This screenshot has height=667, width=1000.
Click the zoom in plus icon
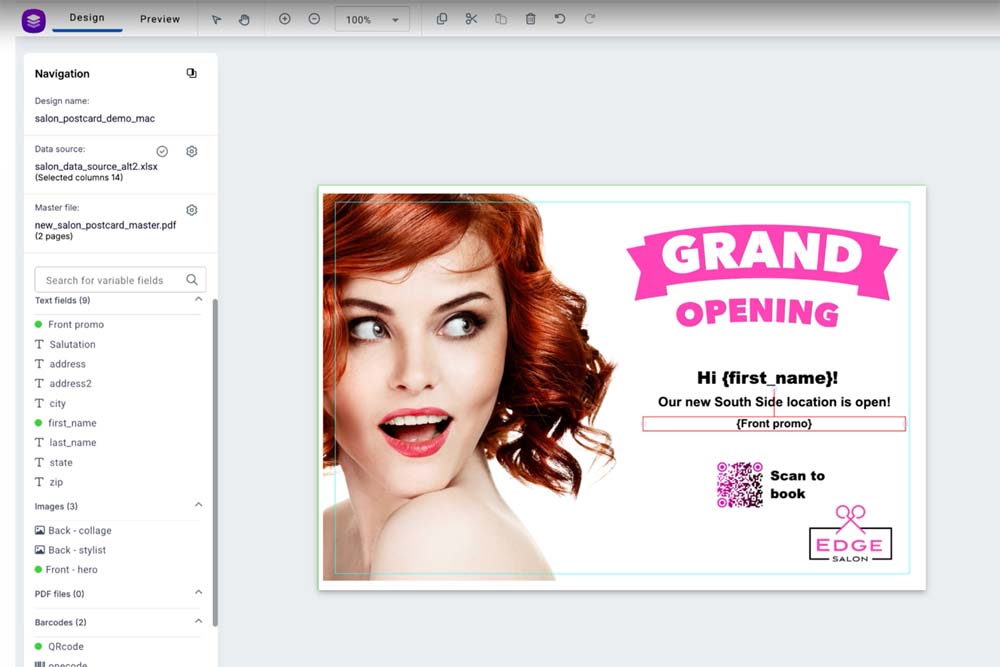pos(284,19)
